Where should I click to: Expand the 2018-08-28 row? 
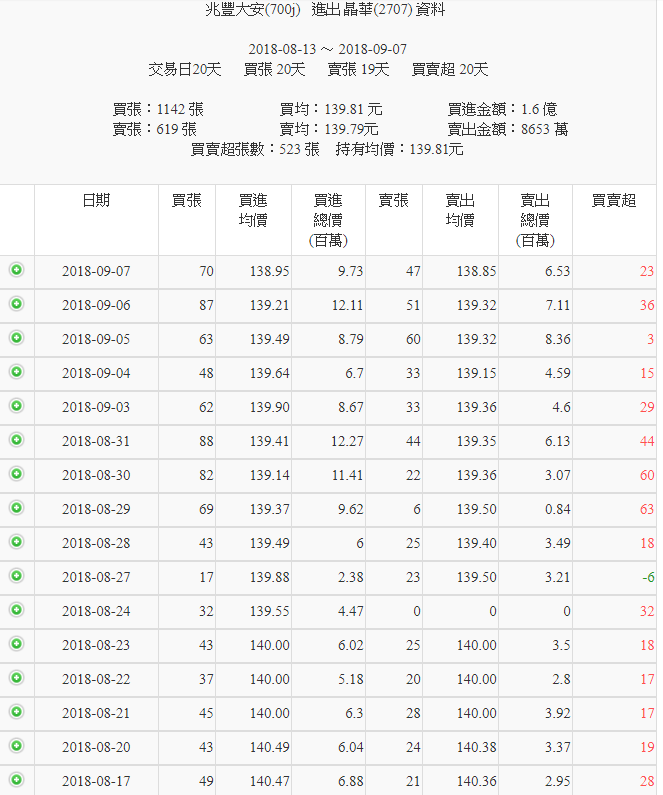click(x=16, y=542)
